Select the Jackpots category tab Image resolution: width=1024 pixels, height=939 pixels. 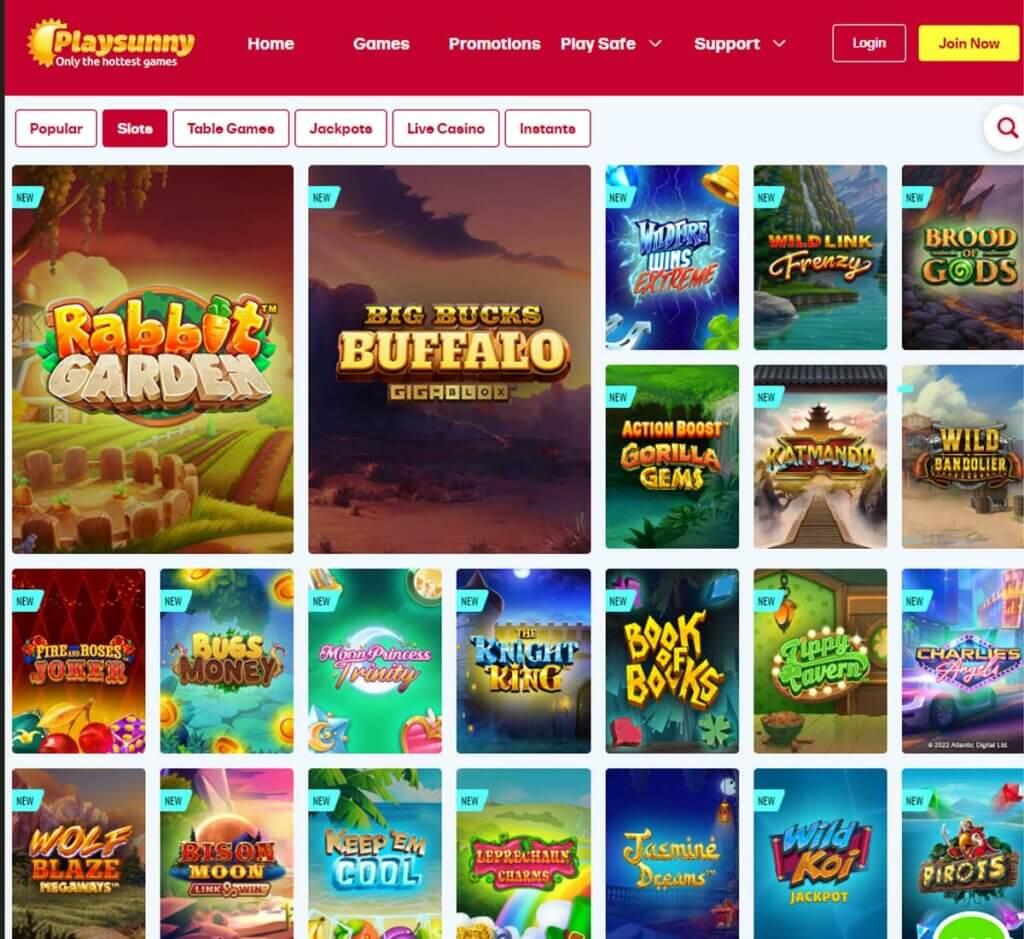click(x=340, y=129)
